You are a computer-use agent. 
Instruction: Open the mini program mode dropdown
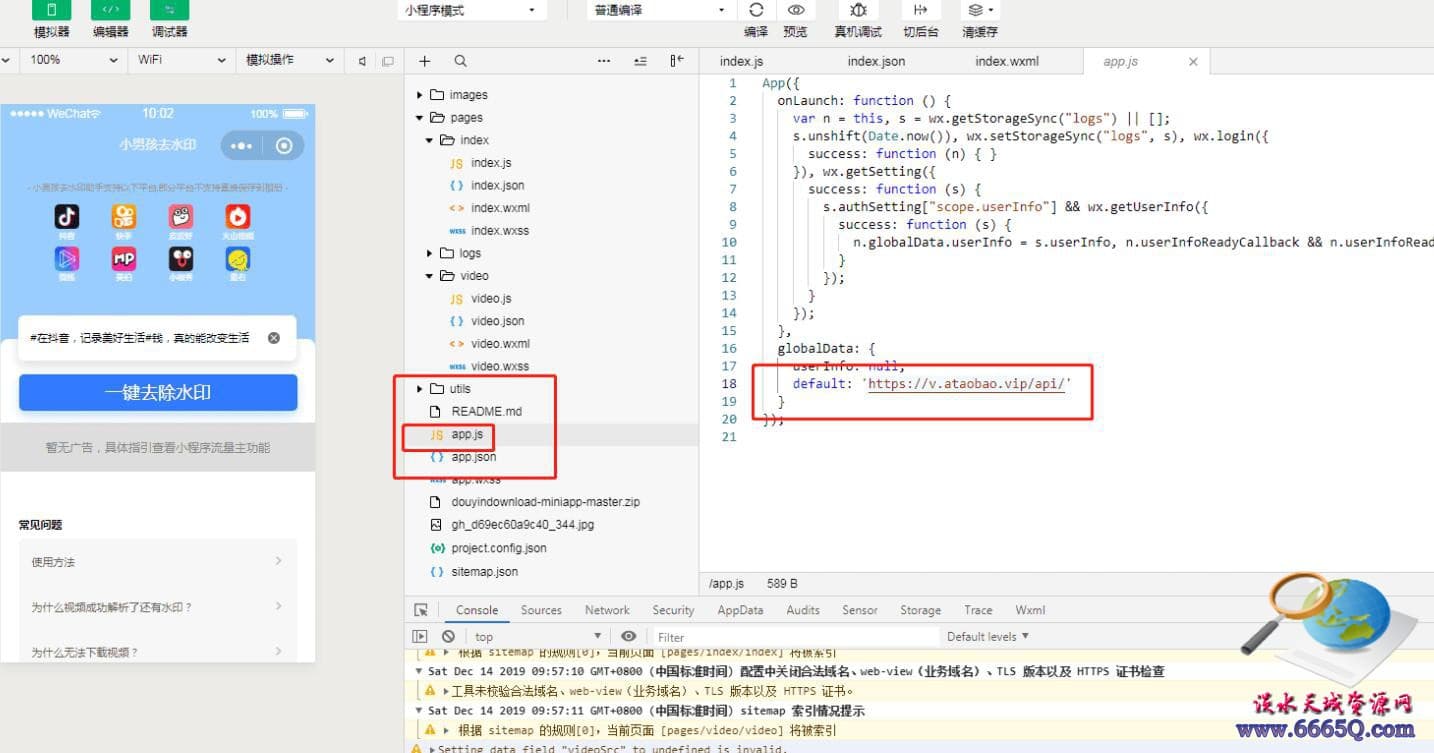coord(471,10)
